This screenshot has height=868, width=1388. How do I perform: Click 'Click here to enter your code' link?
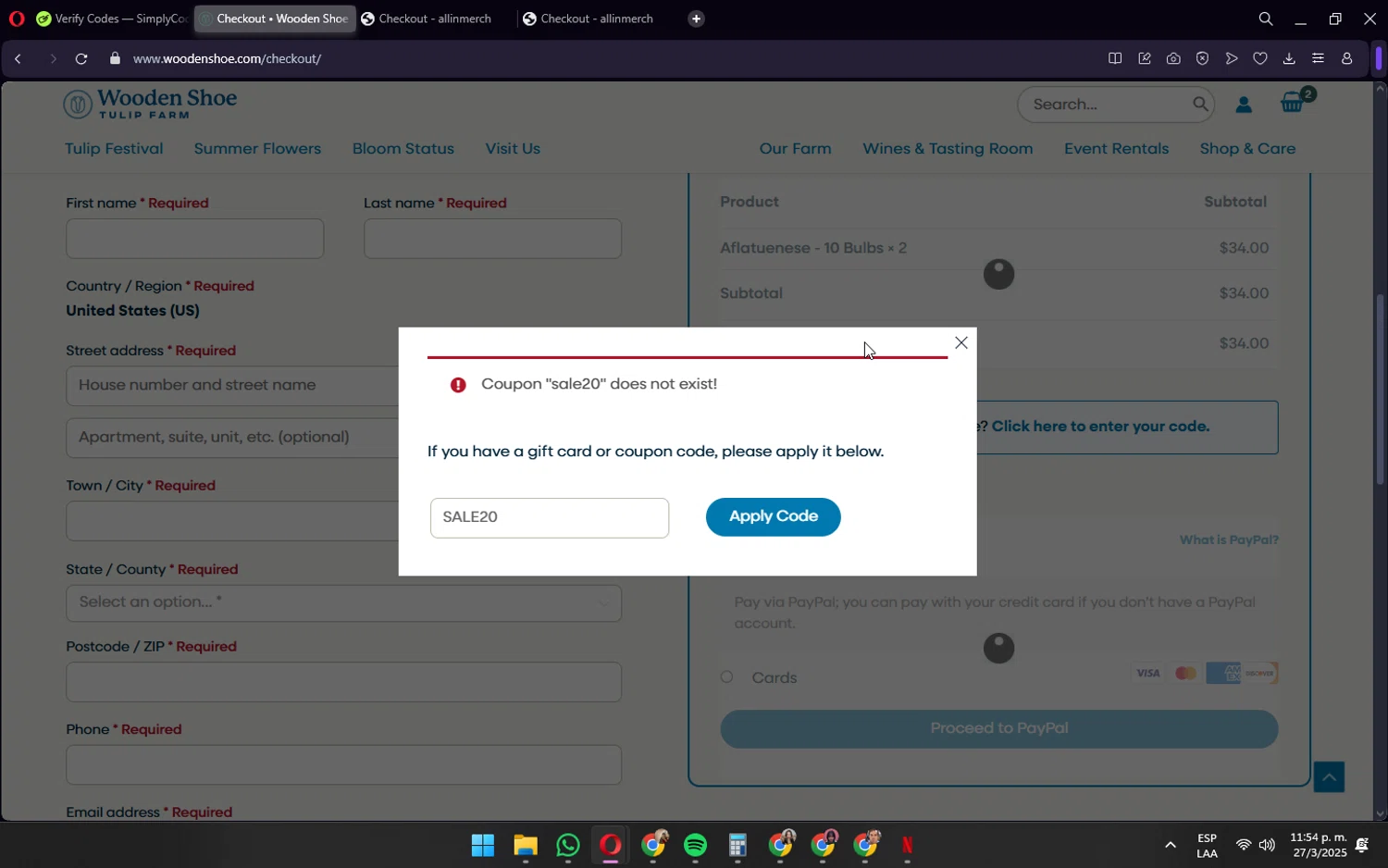click(x=1100, y=427)
